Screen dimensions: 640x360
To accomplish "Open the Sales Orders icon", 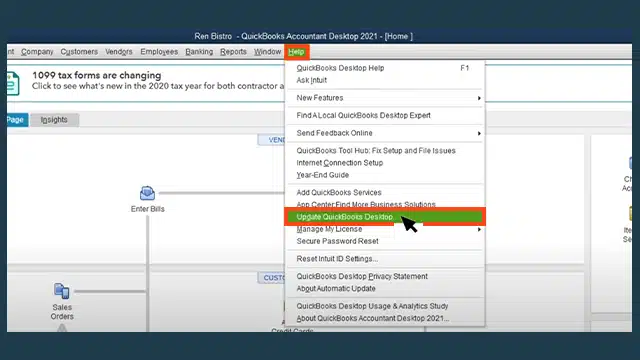I will pyautogui.click(x=62, y=291).
